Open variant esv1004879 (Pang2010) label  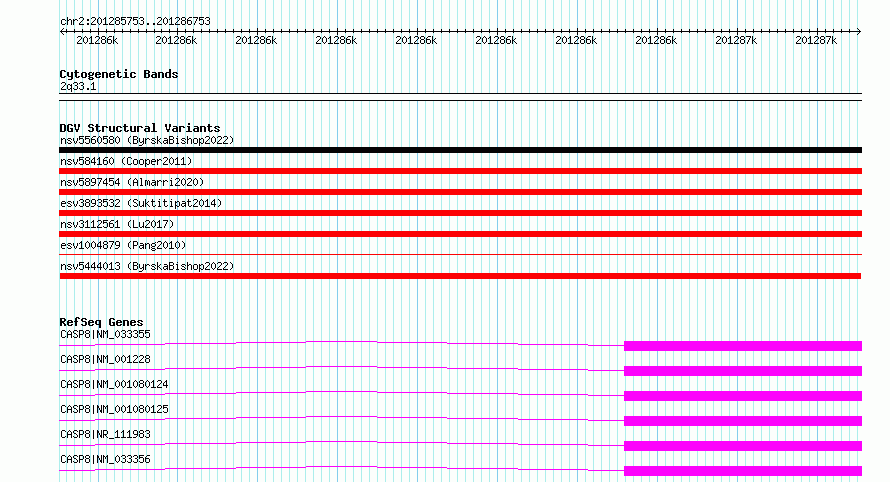pyautogui.click(x=123, y=245)
